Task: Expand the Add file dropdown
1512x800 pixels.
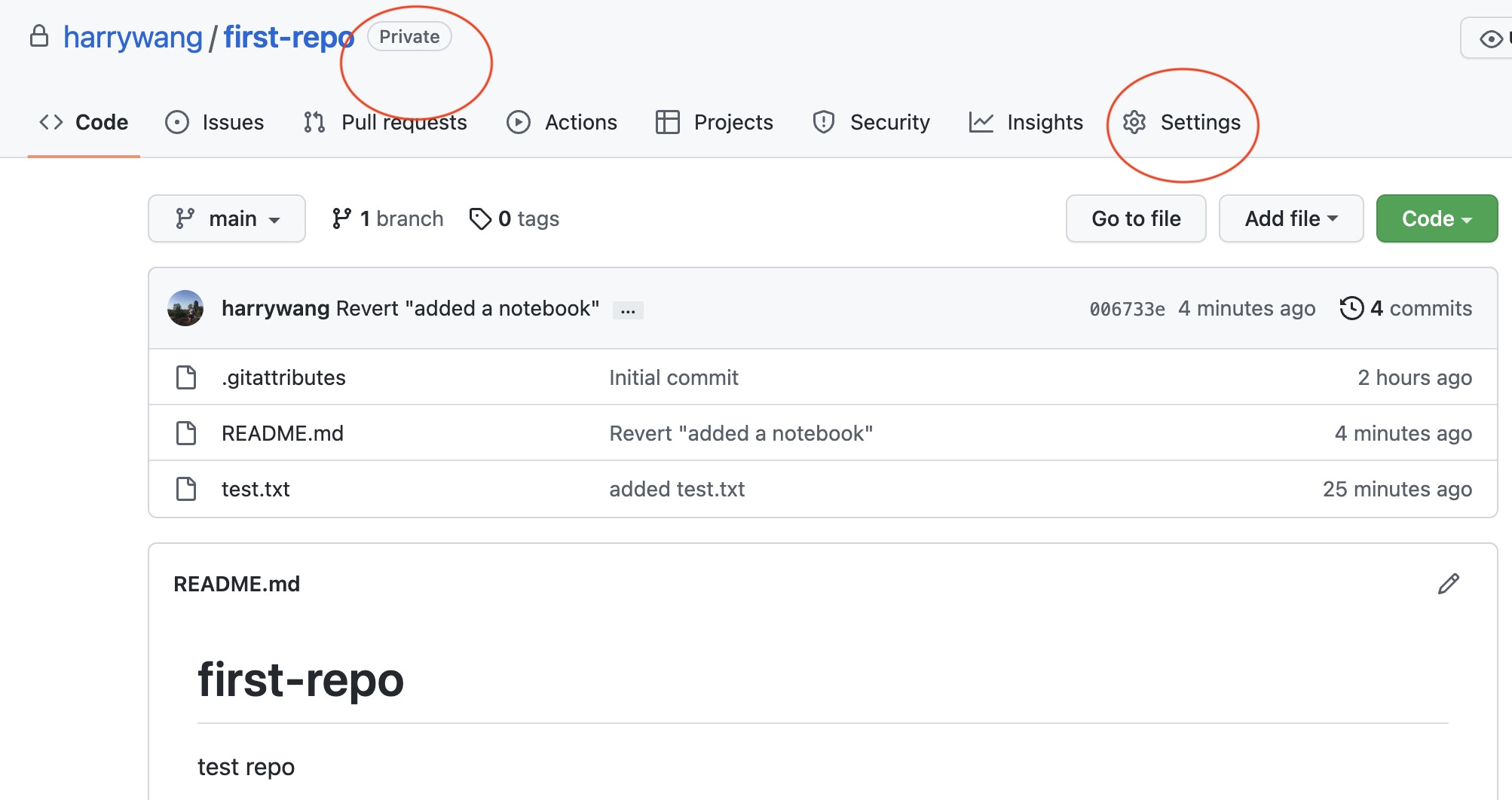Action: [1291, 218]
